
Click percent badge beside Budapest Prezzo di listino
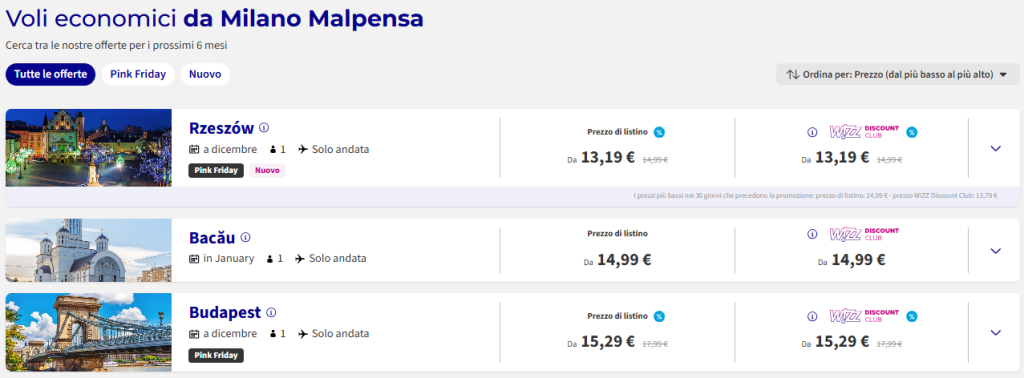tap(659, 317)
